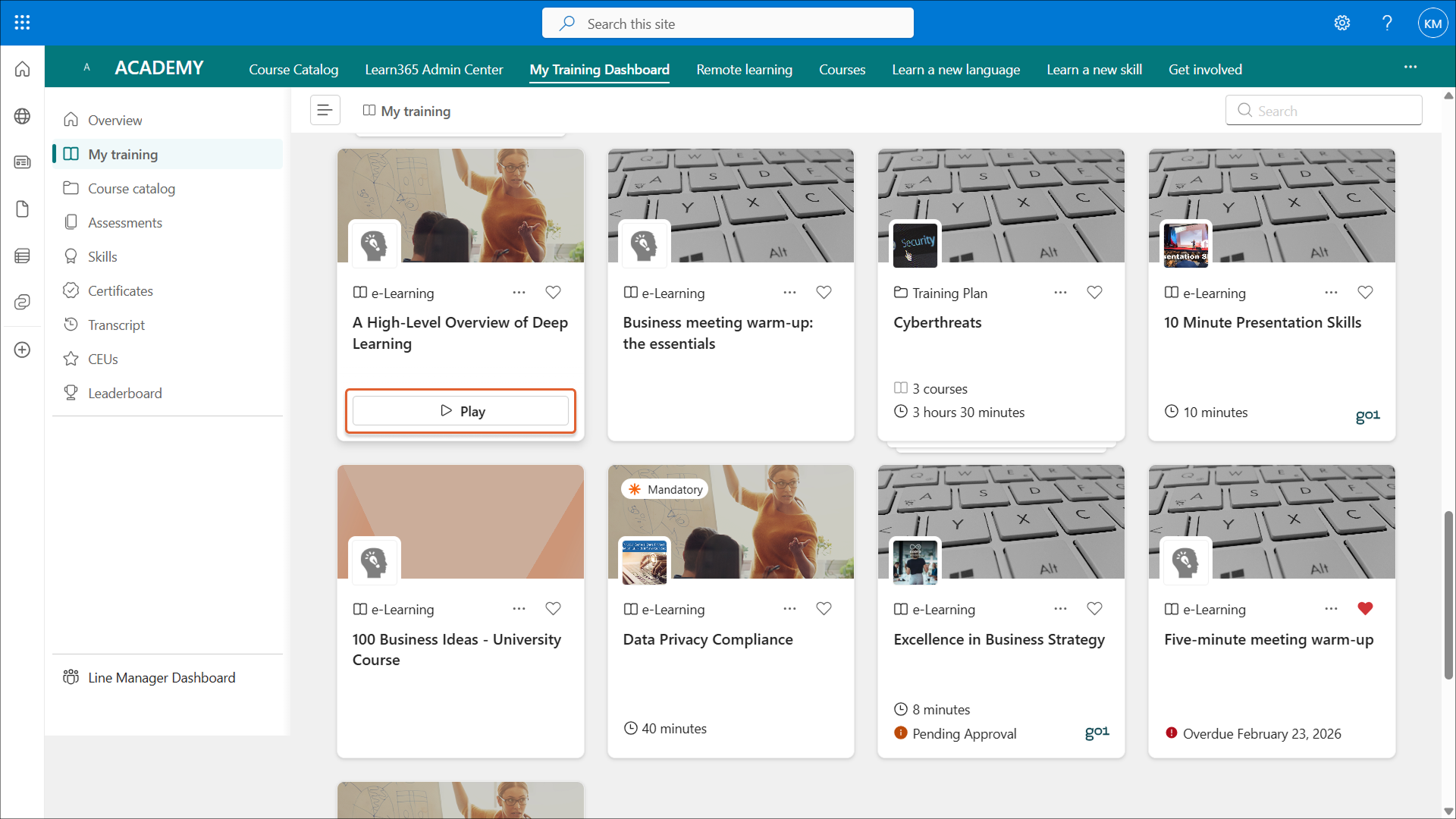The image size is (1456, 819).
Task: Open the files page icon in left rail
Action: pyautogui.click(x=23, y=209)
